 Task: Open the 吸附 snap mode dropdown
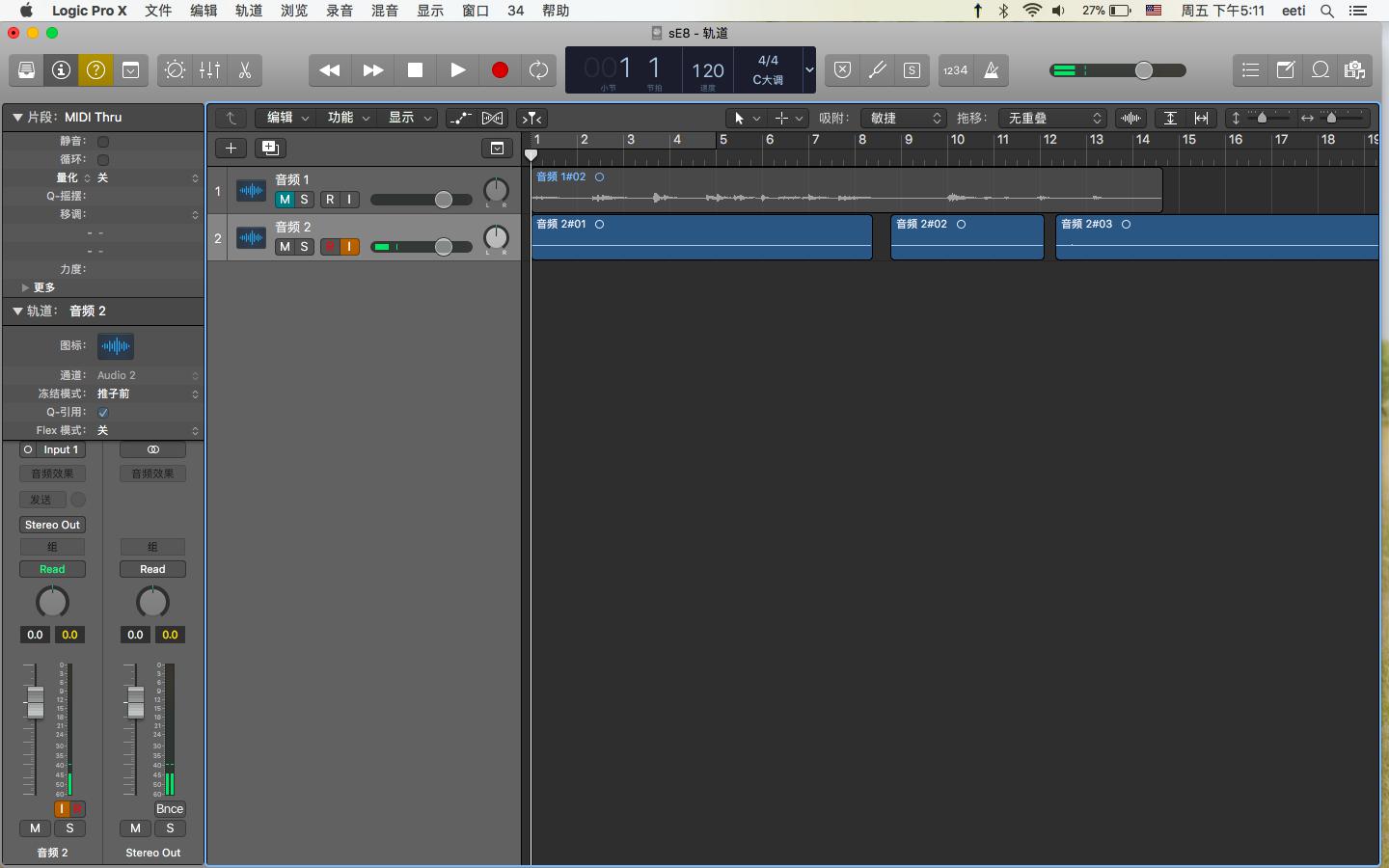click(x=903, y=118)
